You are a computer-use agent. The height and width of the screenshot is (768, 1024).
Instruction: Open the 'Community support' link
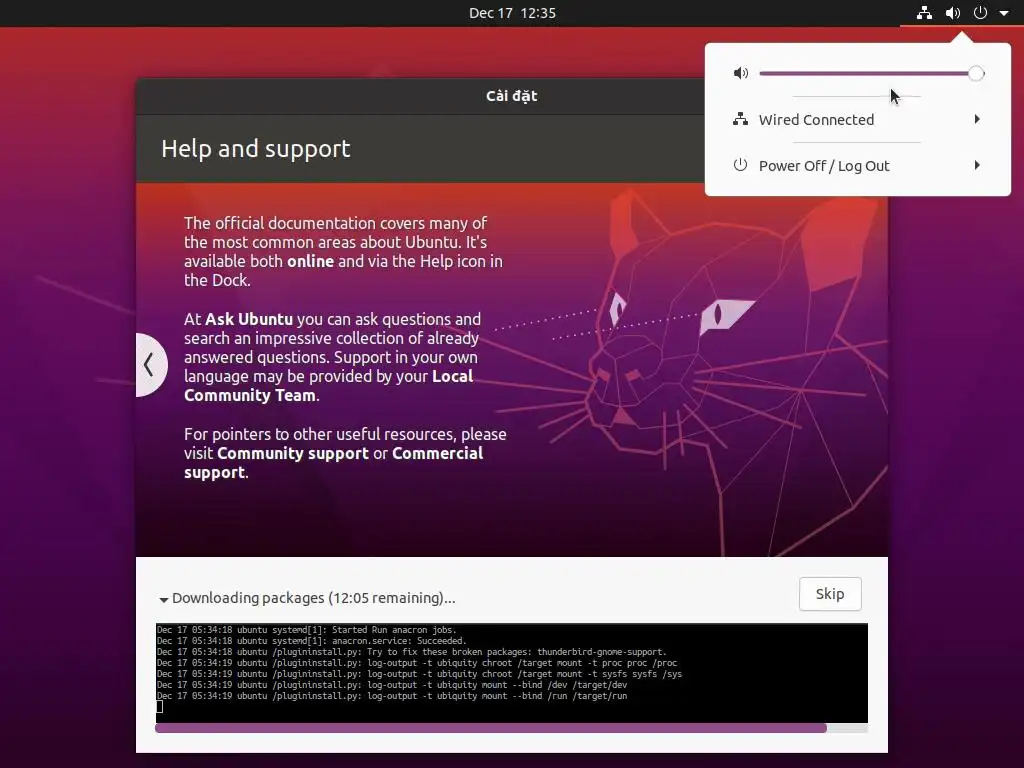point(293,453)
